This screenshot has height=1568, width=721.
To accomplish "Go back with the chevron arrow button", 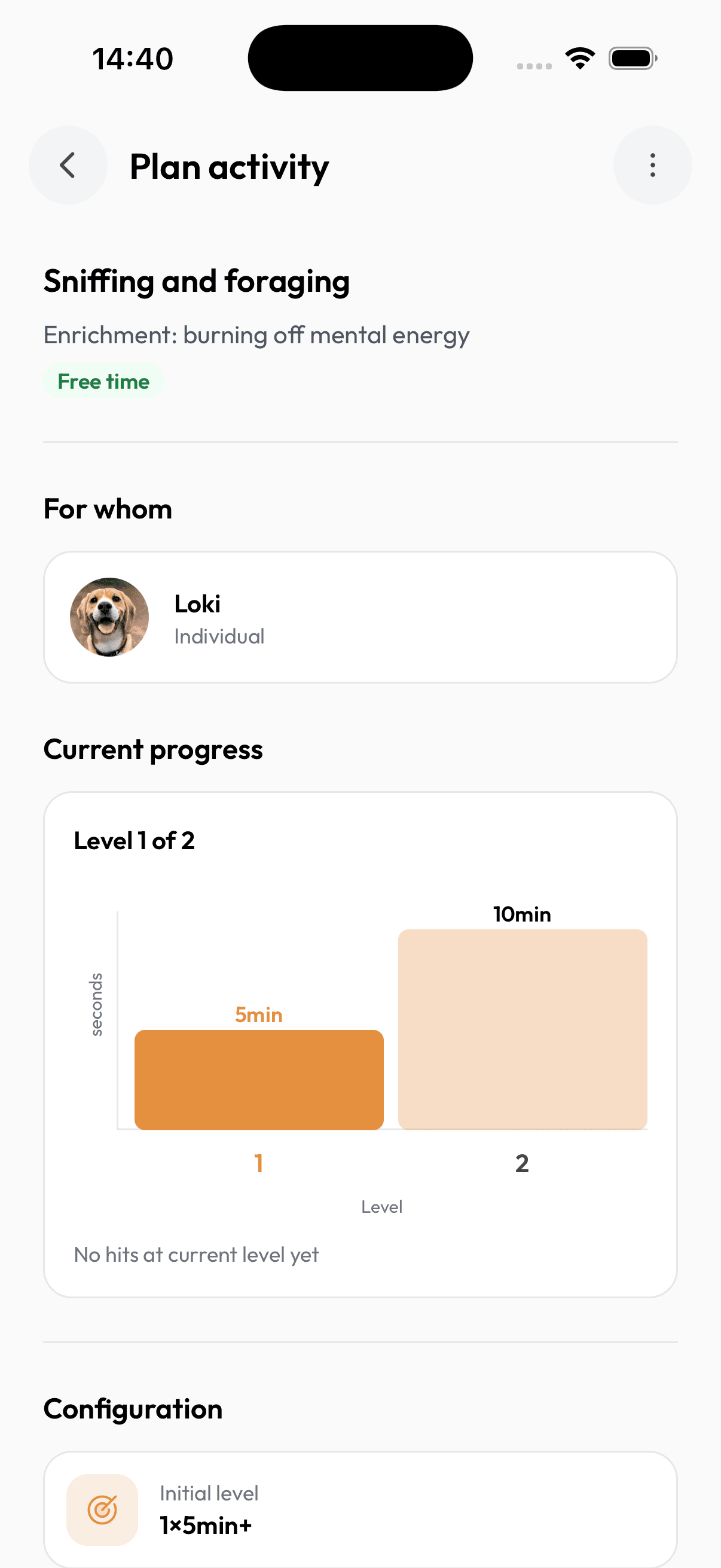I will pyautogui.click(x=68, y=165).
